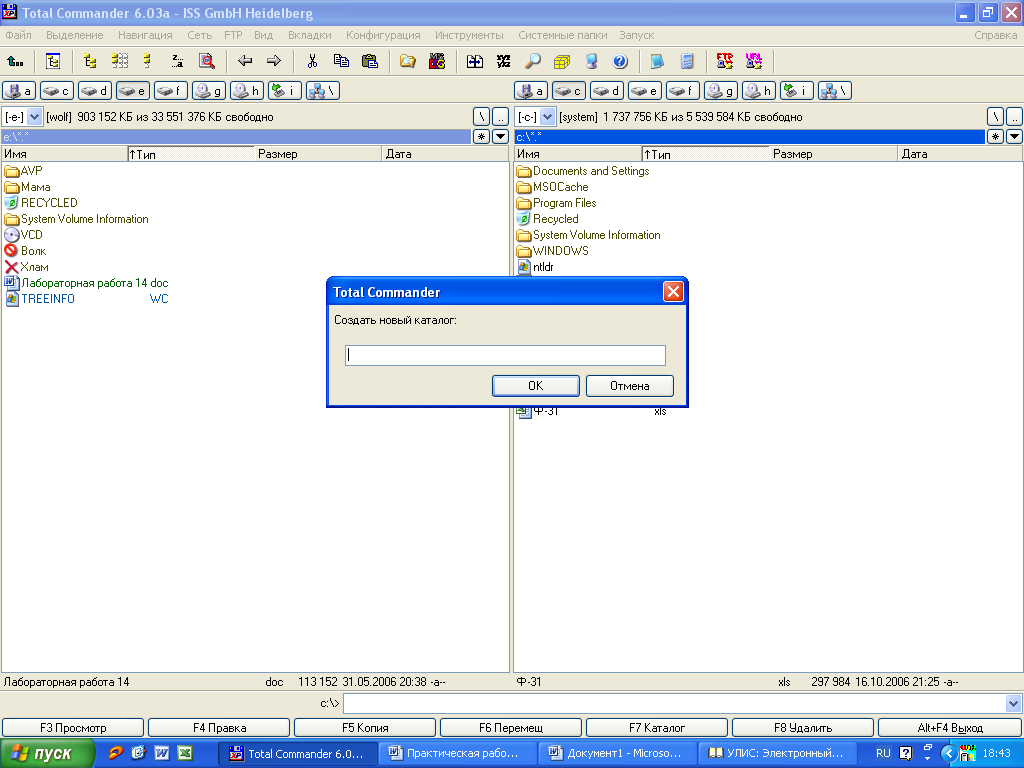Screen dimensions: 1024x768
Task: Open right panel directory history arrow
Action: point(1014,136)
